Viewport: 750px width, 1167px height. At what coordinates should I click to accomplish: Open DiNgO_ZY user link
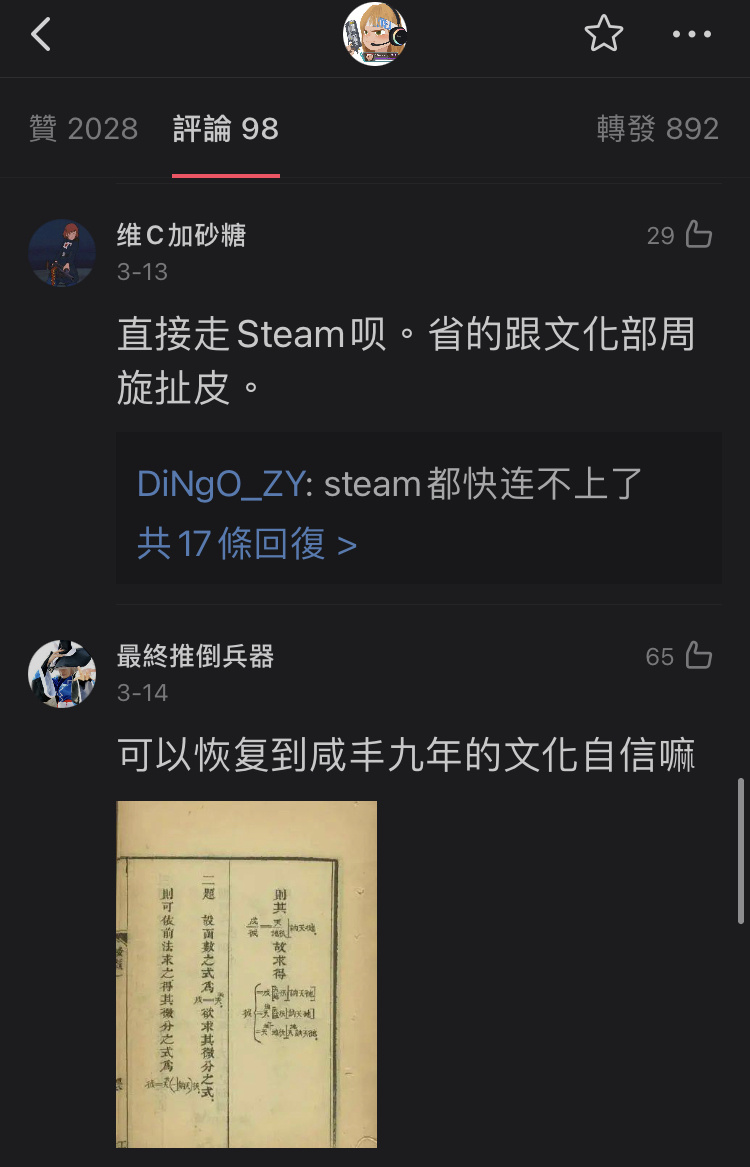coord(220,485)
